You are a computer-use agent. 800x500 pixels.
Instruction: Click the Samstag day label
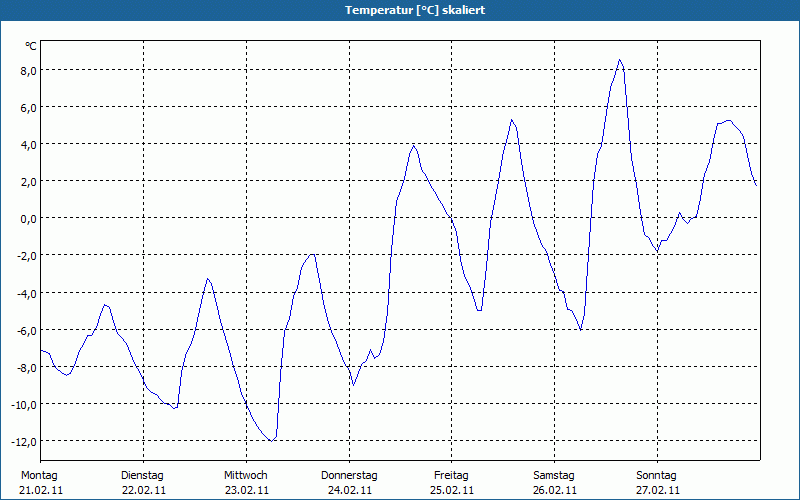554,476
